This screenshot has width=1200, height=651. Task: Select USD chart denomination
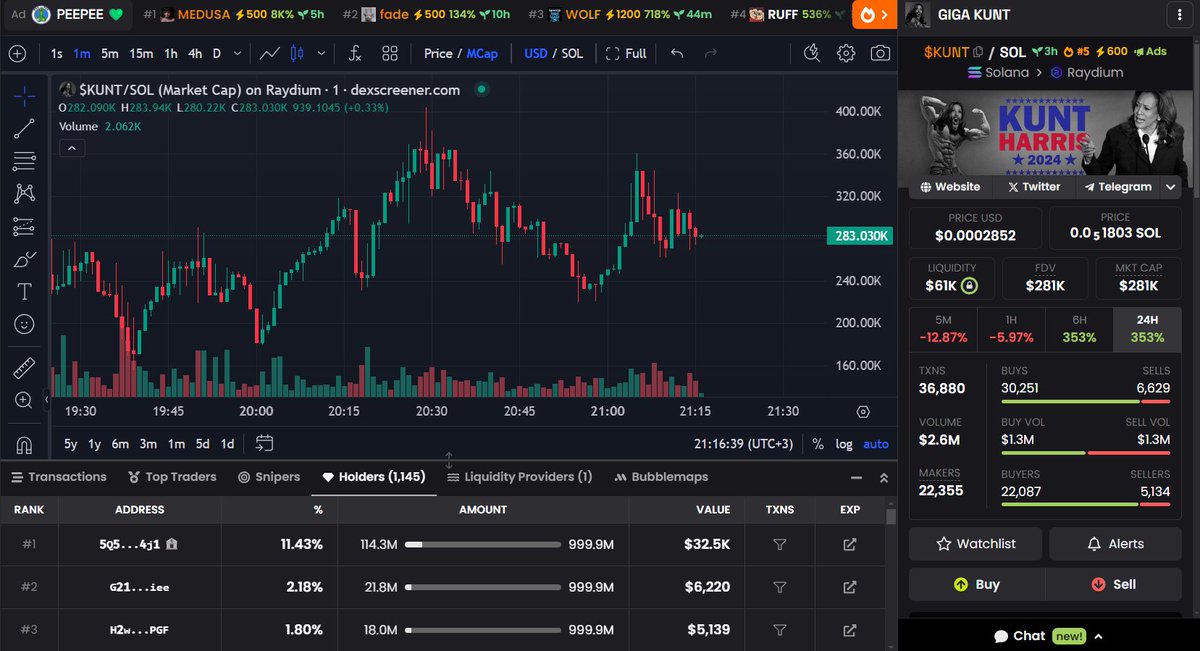click(x=536, y=53)
